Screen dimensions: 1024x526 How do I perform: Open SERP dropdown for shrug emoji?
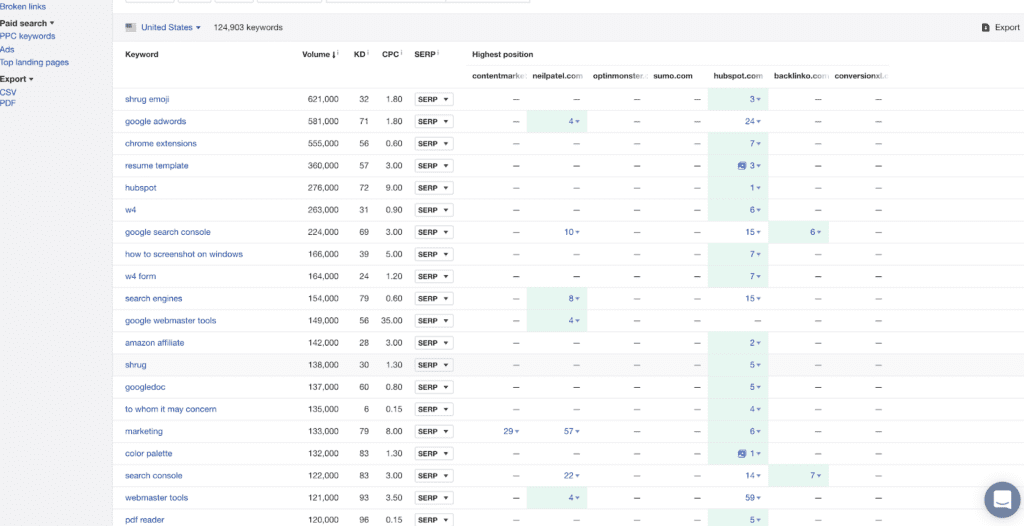coord(434,99)
